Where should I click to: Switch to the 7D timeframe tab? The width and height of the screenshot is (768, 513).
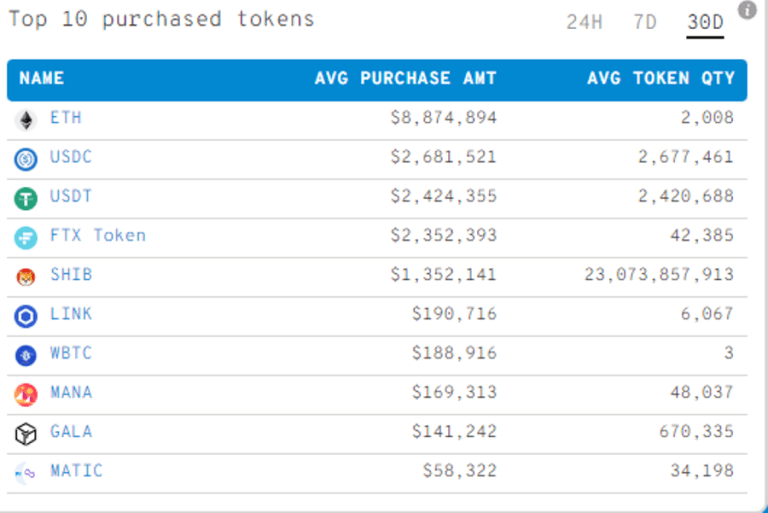coord(645,22)
